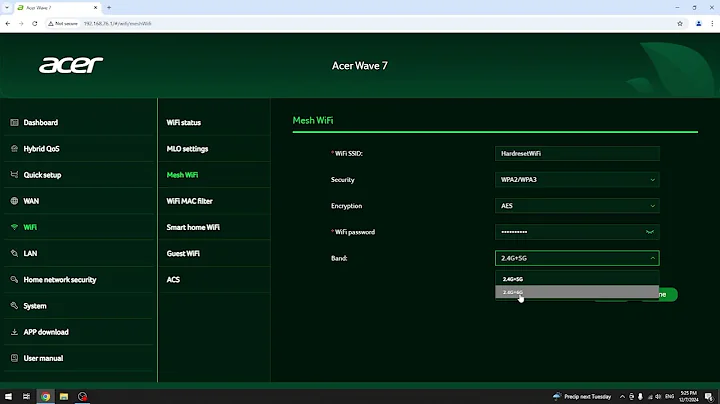This screenshot has width=720, height=404.
Task: Open the notifications center icon
Action: pos(709,397)
